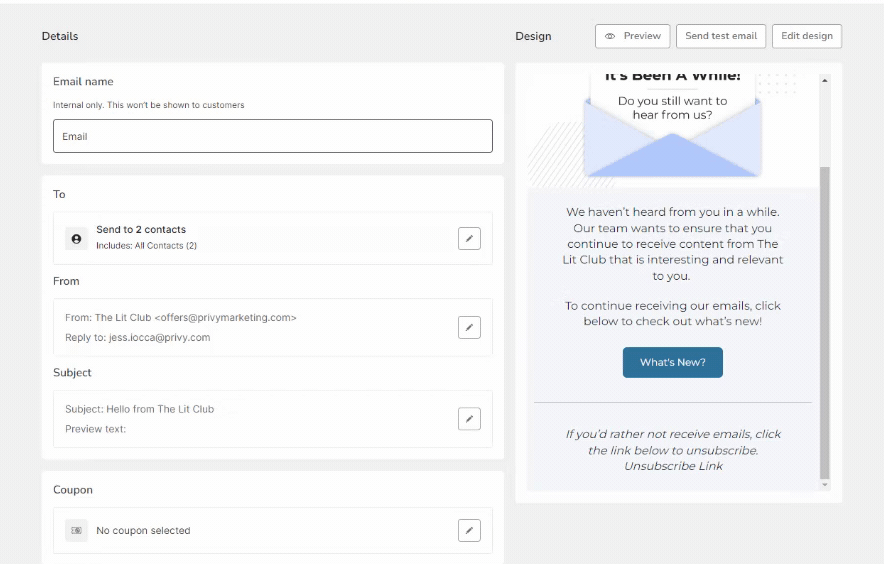Viewport: 884px width, 564px height.
Task: Click 'No coupon selected' text
Action: pos(143,530)
